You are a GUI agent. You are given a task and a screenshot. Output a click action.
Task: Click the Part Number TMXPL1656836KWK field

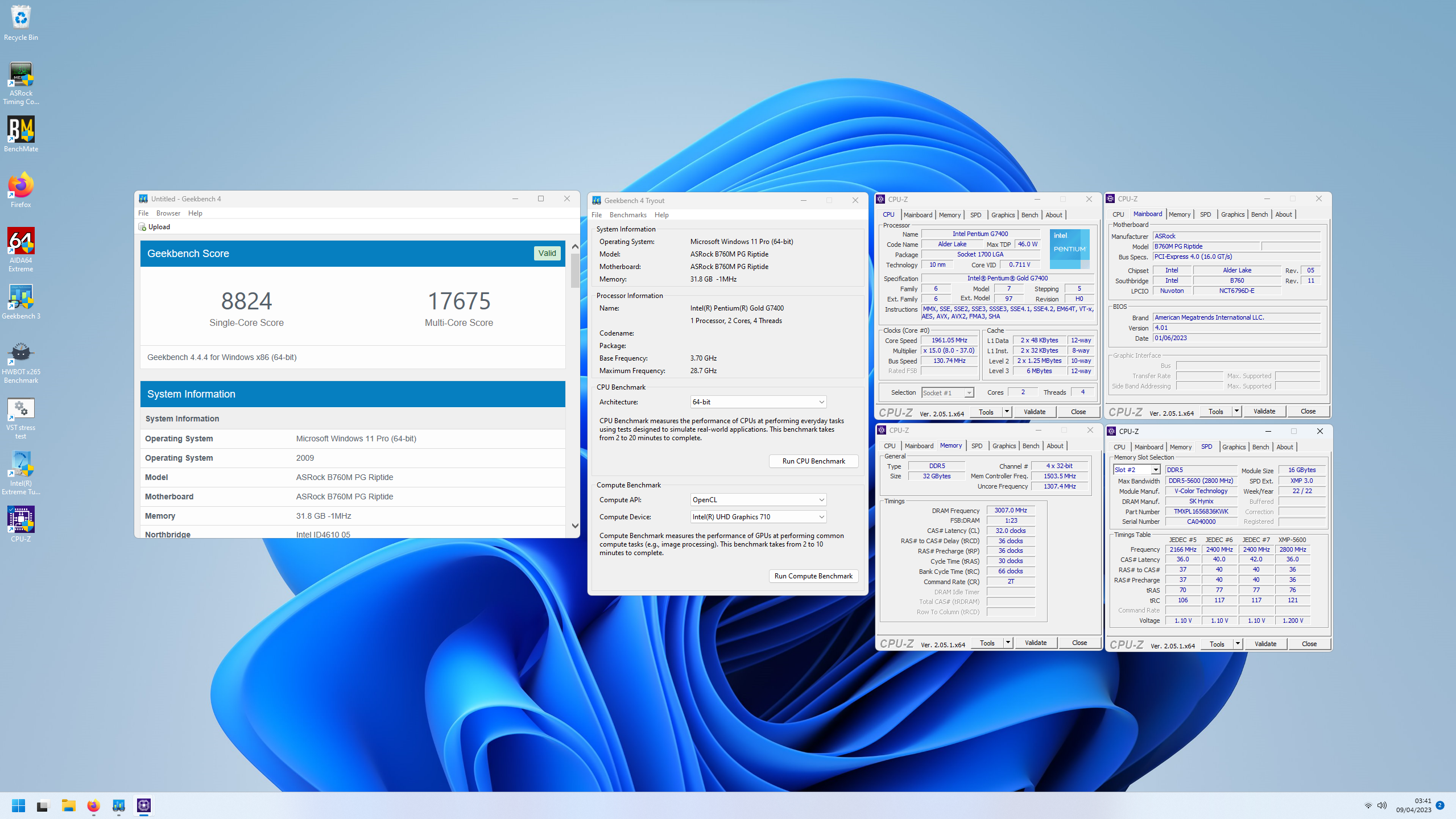tap(1201, 511)
